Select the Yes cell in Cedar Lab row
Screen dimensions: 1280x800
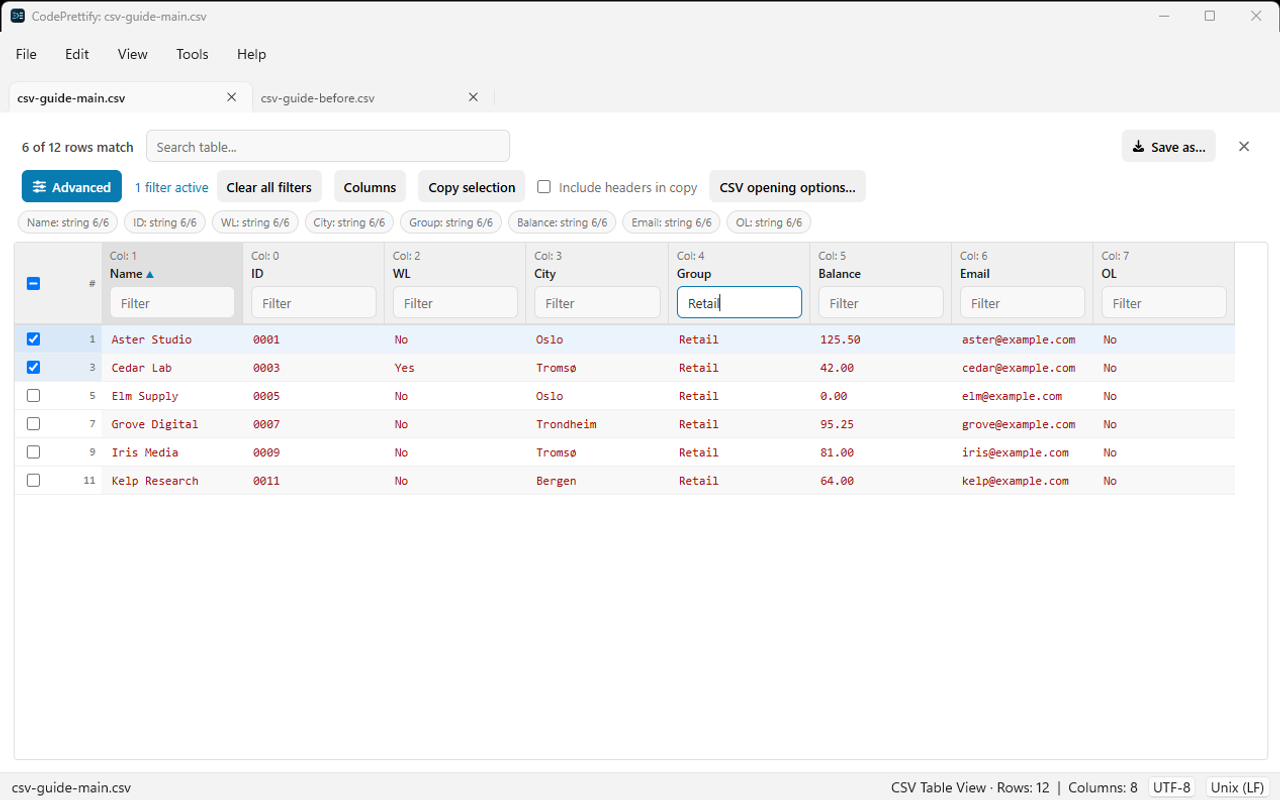455,367
